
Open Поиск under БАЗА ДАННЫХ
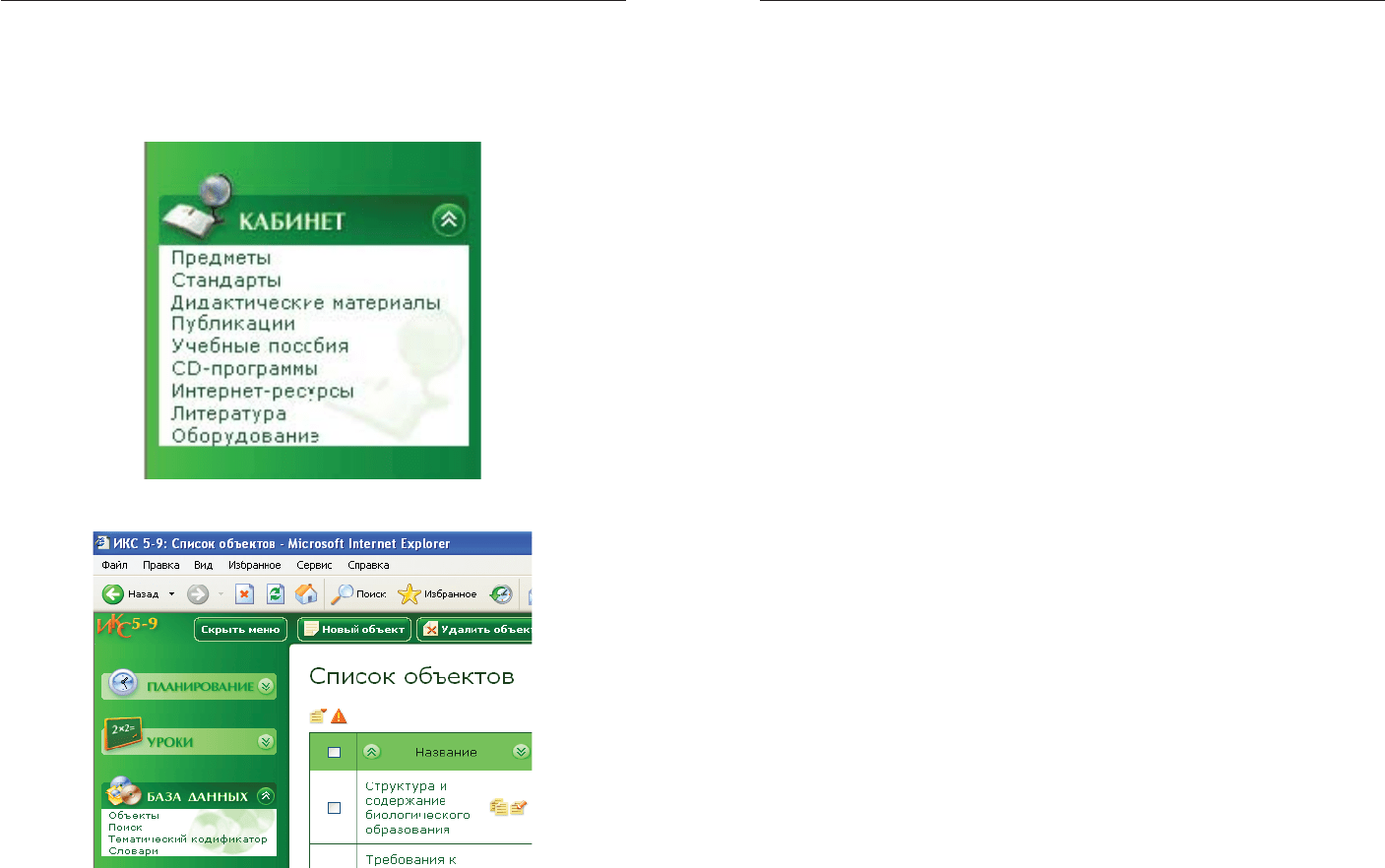click(125, 828)
